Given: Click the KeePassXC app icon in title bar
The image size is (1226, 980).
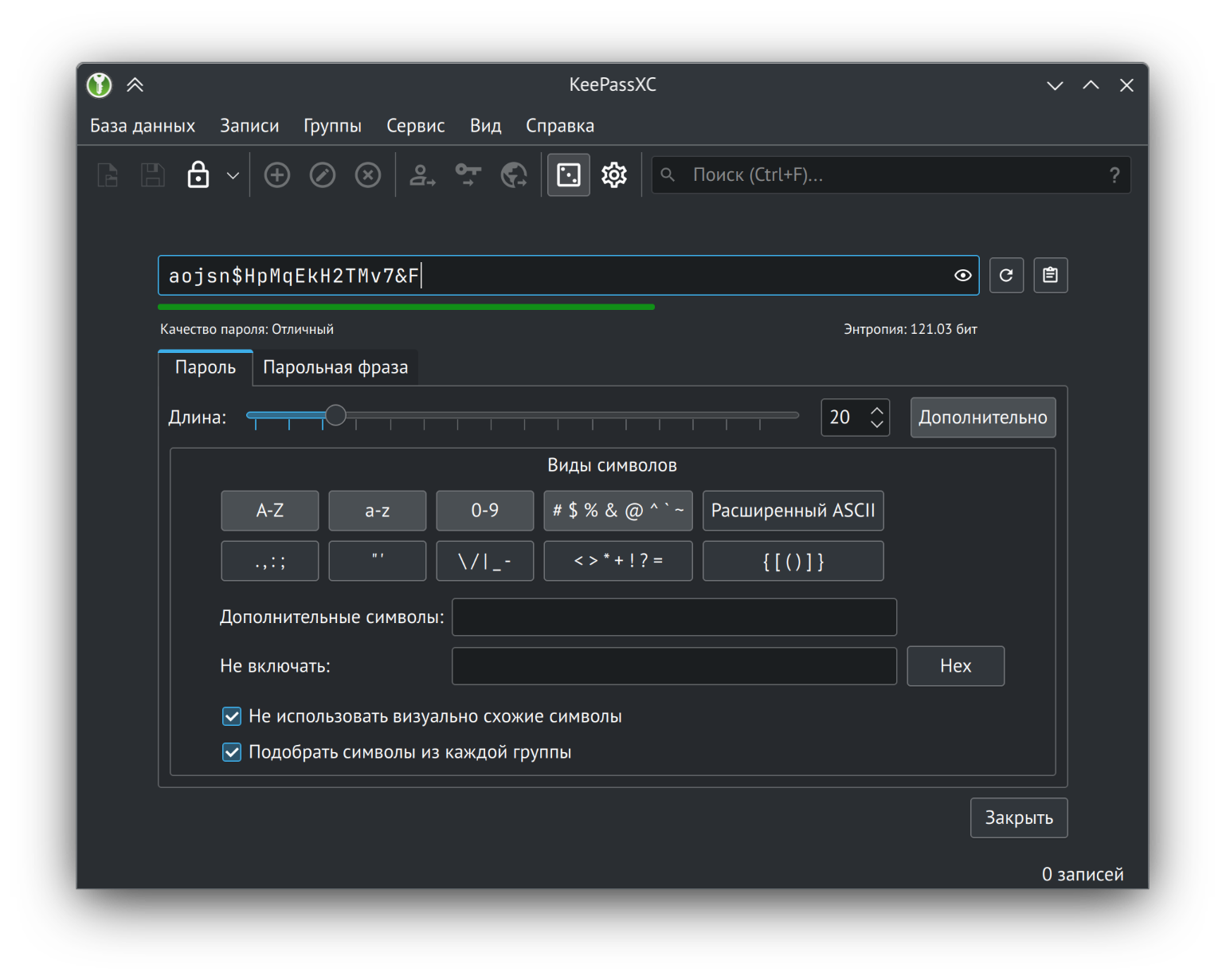Looking at the screenshot, I should coord(100,85).
